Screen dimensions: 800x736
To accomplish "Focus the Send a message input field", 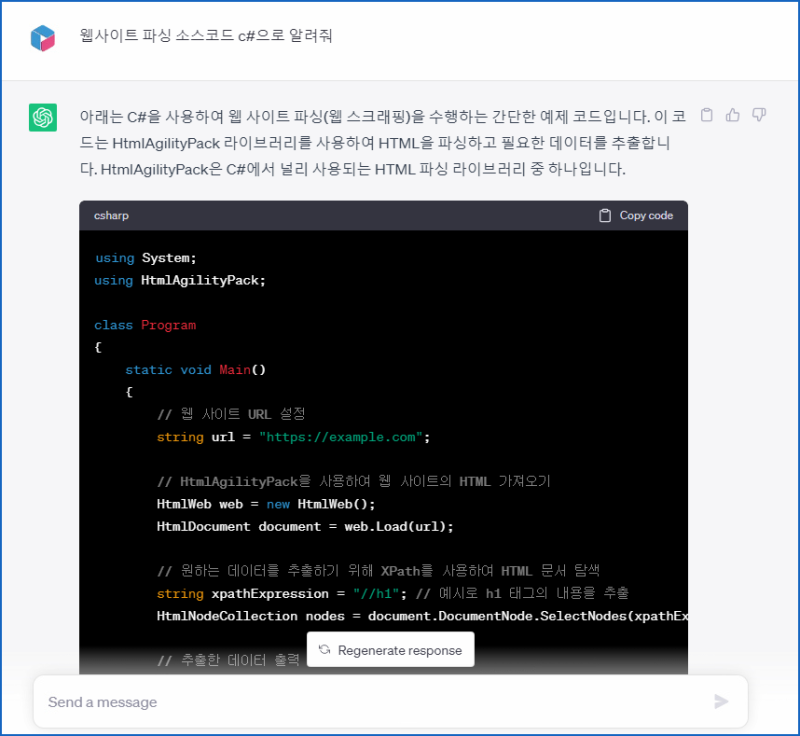I will coord(391,702).
